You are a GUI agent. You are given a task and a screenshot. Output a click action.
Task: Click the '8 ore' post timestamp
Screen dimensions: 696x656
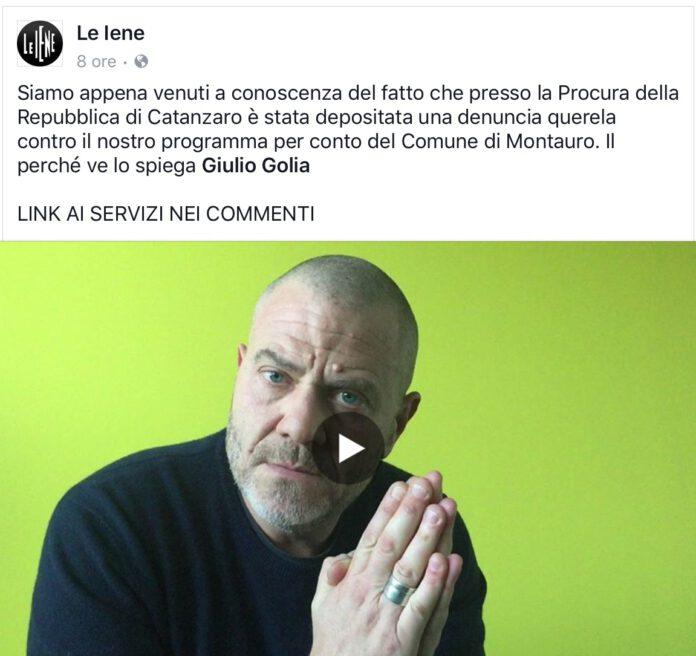point(96,61)
